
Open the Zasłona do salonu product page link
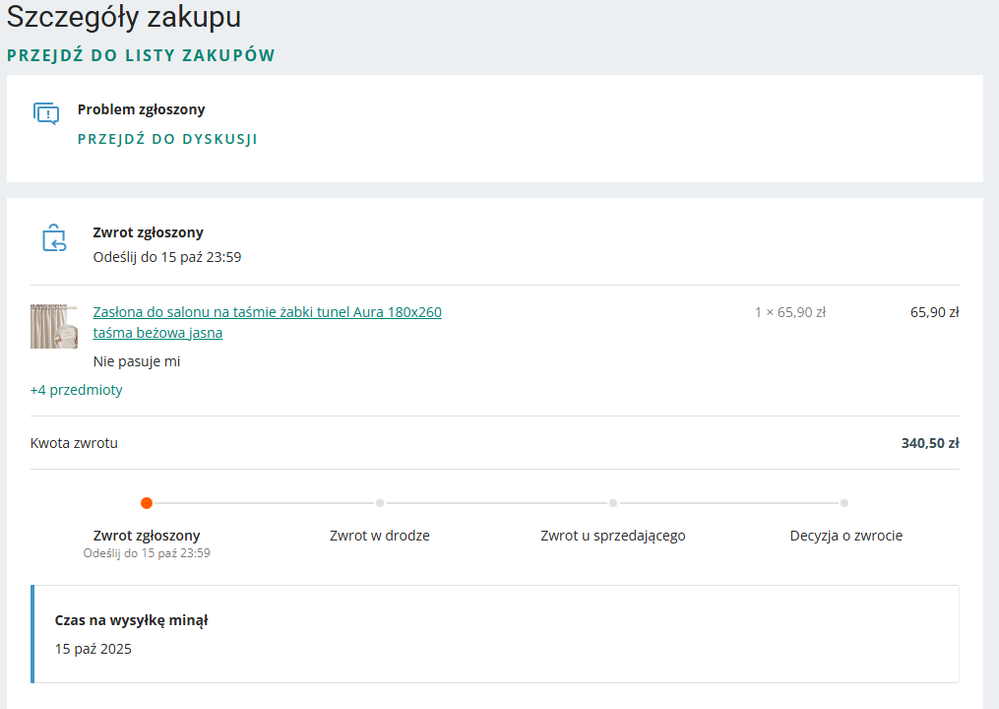pyautogui.click(x=266, y=312)
